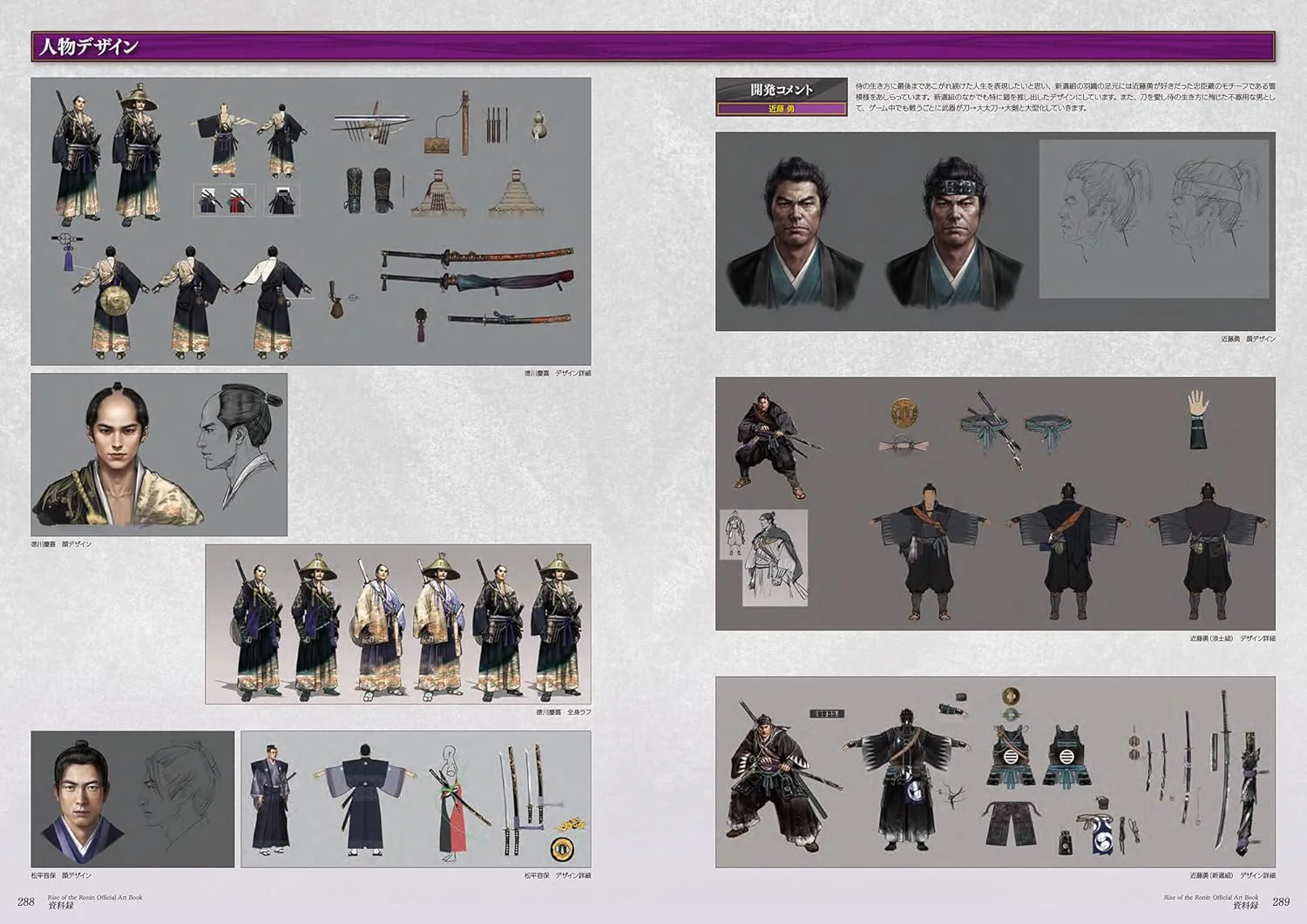The image size is (1307, 924).
Task: Click page number 289
Action: point(1281,901)
